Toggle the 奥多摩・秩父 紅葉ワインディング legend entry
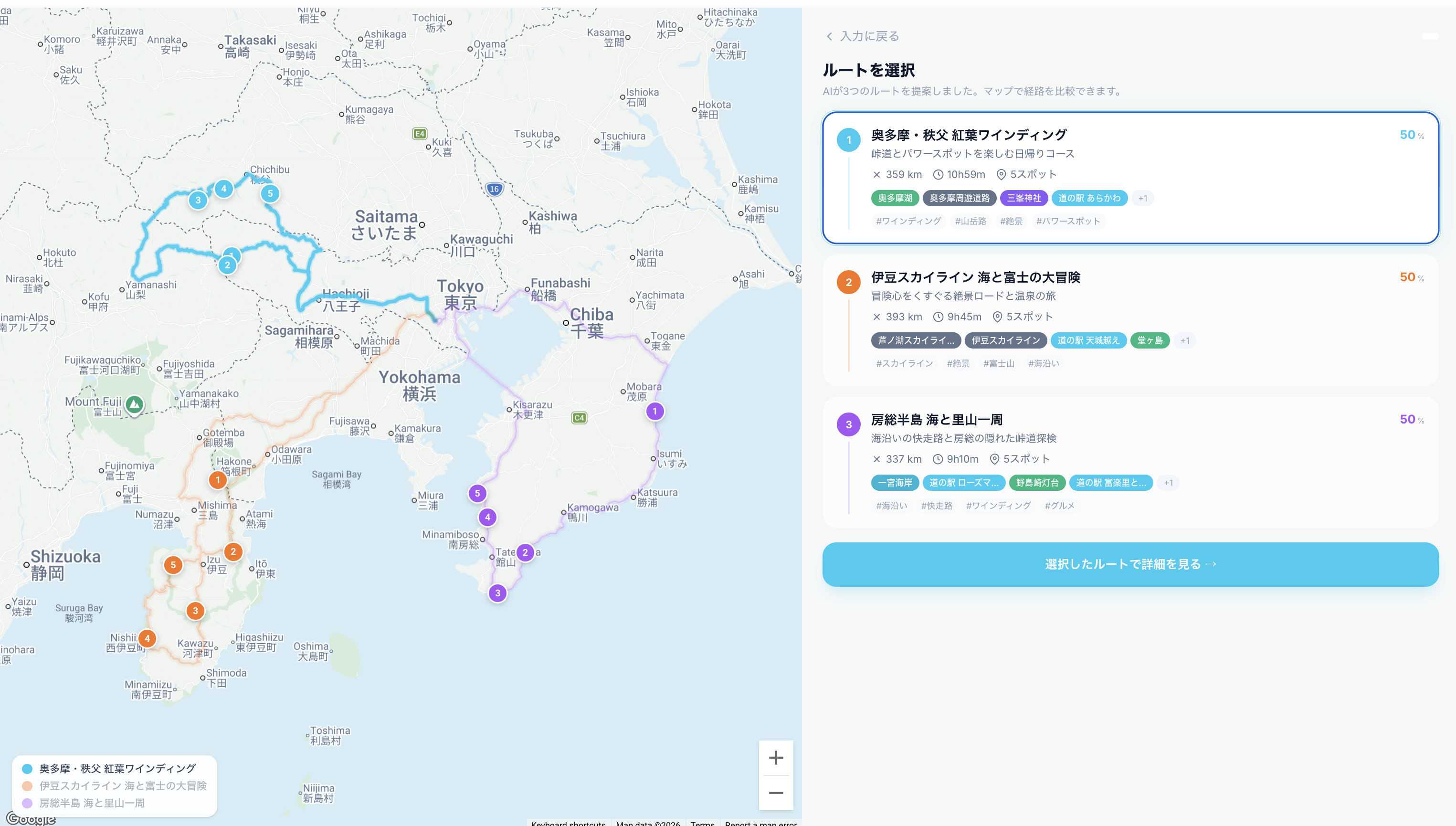The width and height of the screenshot is (1456, 826). tap(115, 769)
